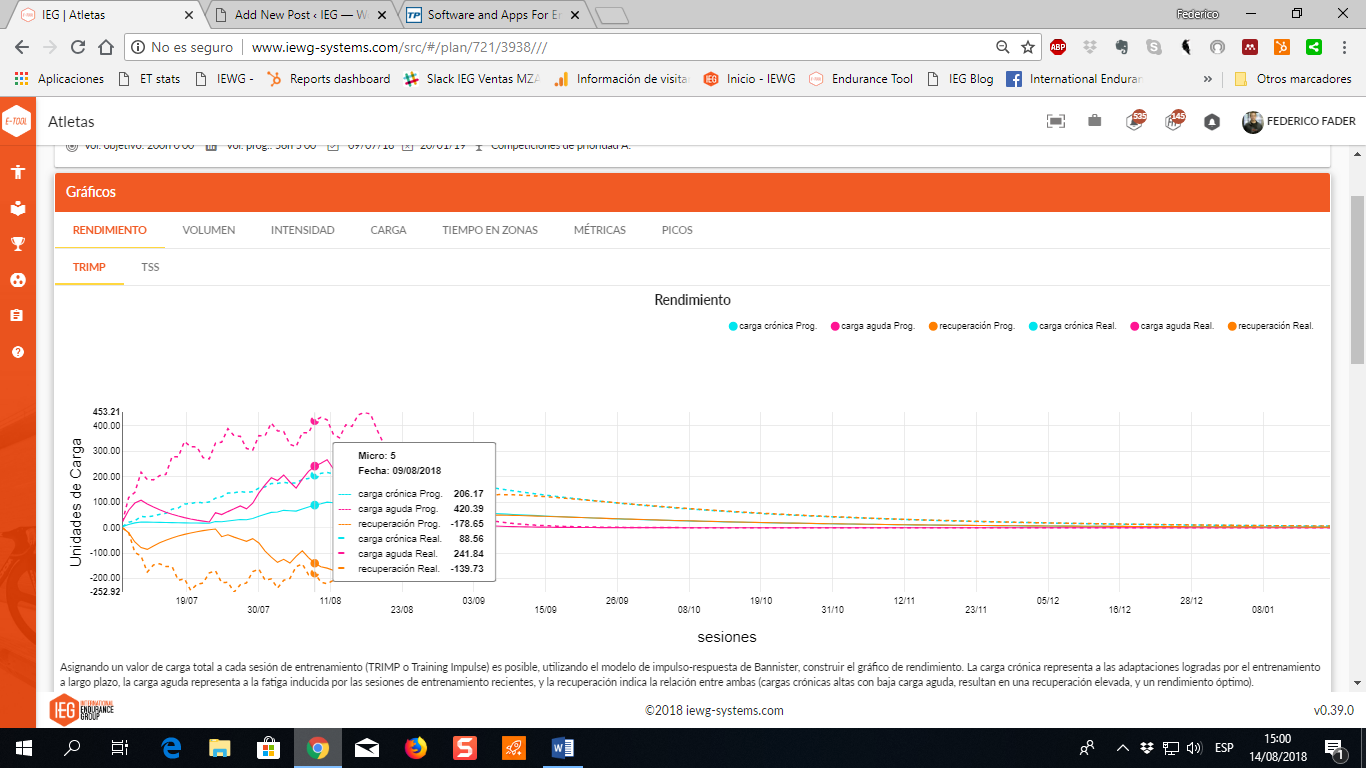Click the 453.21 y-axis maximum value

(106, 412)
